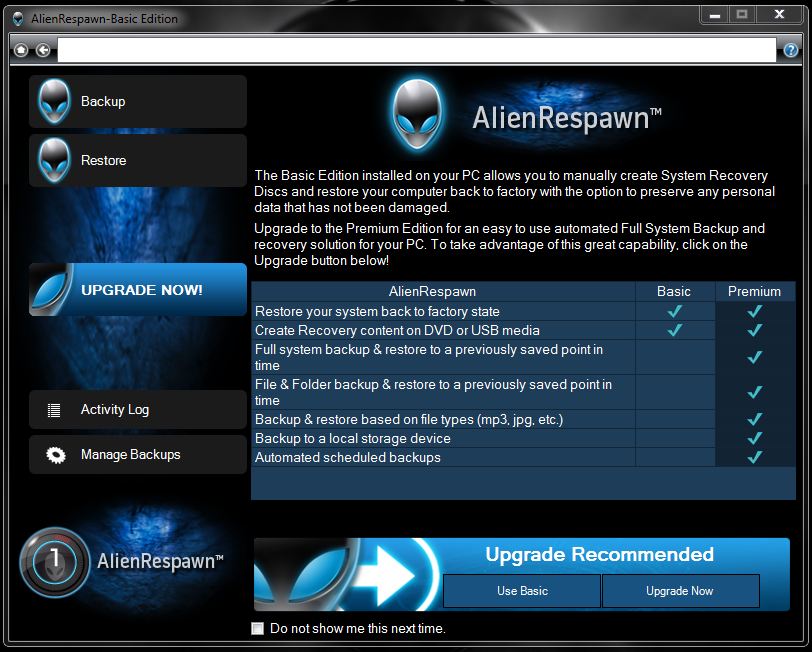Click the gear icon beside Manage Backups
812x652 pixels.
[x=55, y=455]
